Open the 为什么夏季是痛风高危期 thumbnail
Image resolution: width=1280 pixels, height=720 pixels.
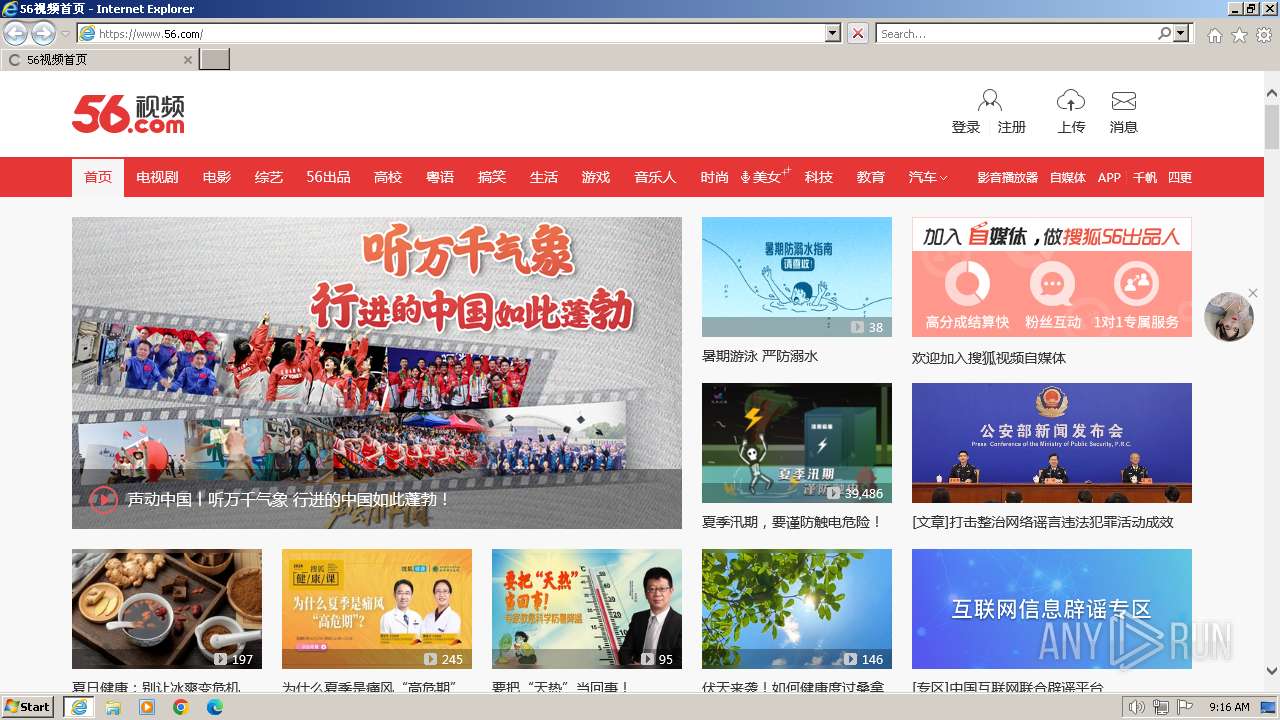[377, 609]
